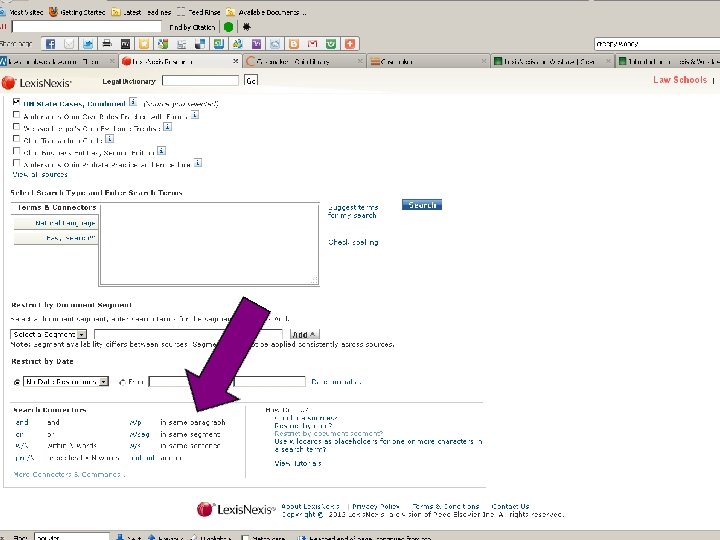Check the fourth source checkbox
Image resolution: width=720 pixels, height=540 pixels.
coord(17,138)
